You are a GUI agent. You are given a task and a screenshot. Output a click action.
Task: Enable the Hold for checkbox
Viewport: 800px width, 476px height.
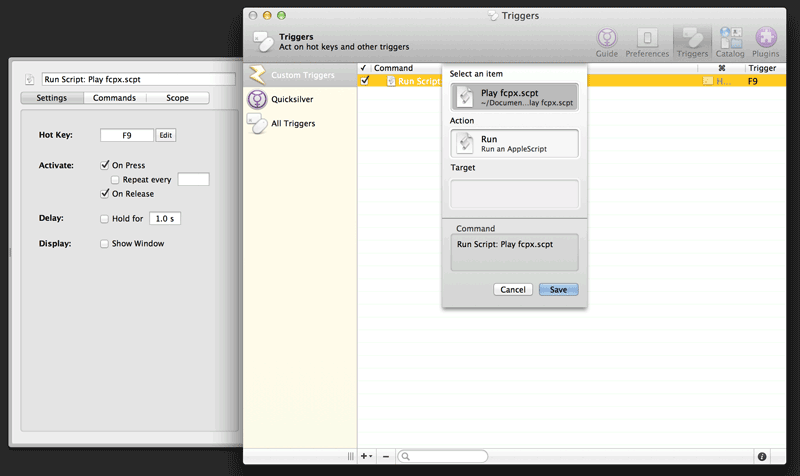click(105, 219)
